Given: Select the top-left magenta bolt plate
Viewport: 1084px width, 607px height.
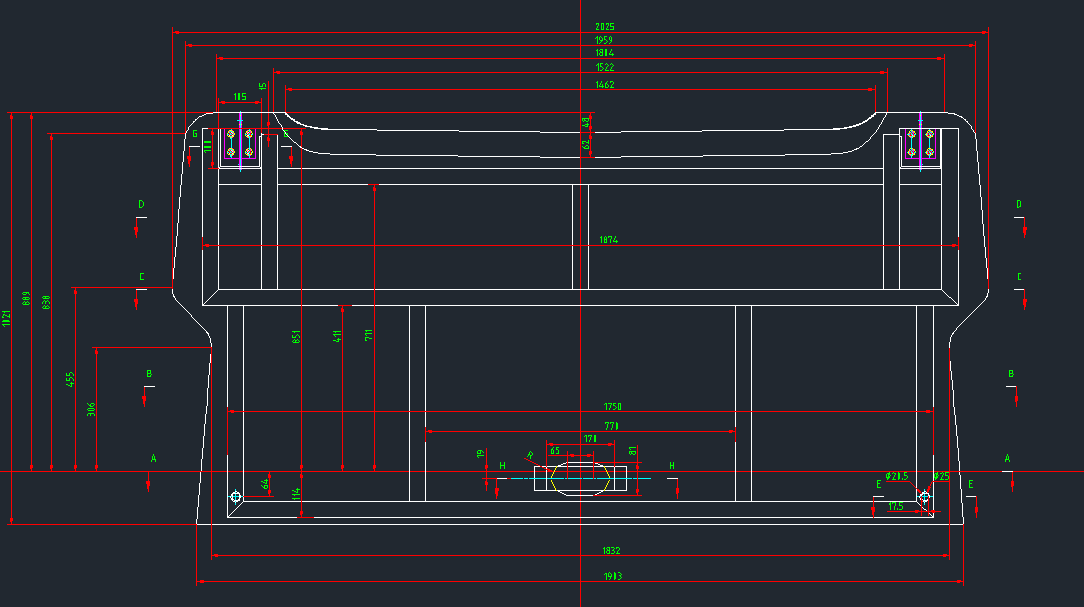Looking at the screenshot, I should 240,145.
